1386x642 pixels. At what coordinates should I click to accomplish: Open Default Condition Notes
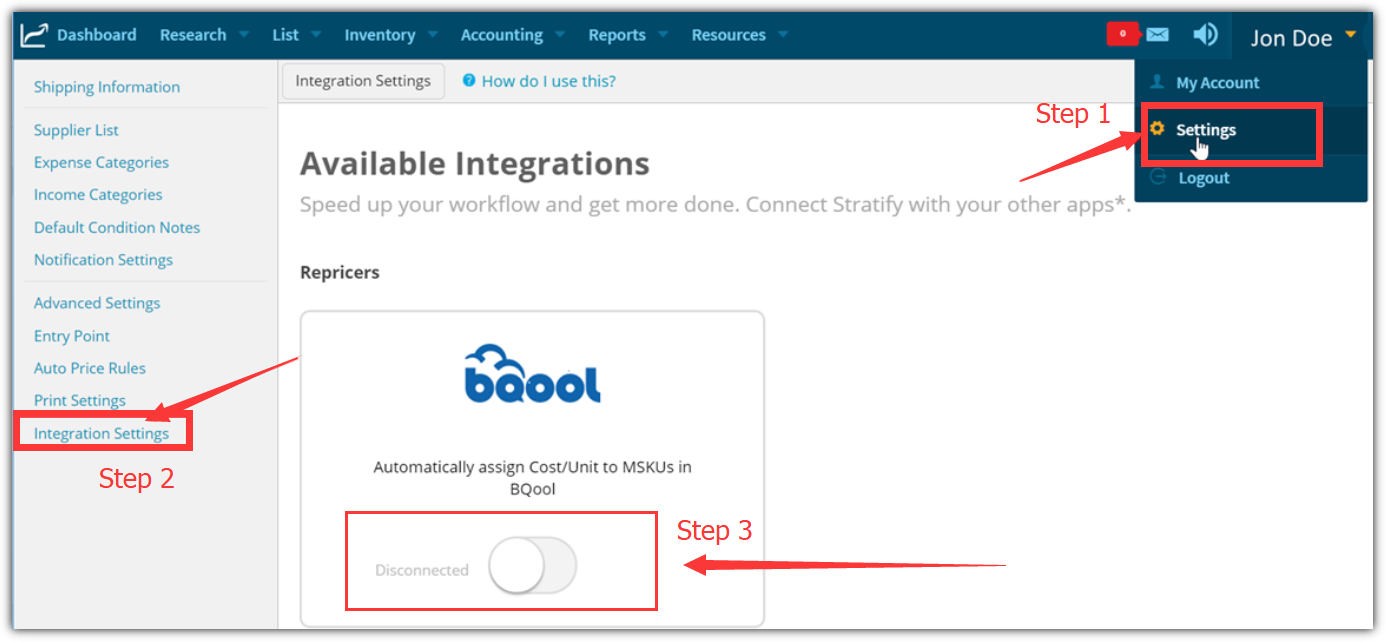pos(117,227)
